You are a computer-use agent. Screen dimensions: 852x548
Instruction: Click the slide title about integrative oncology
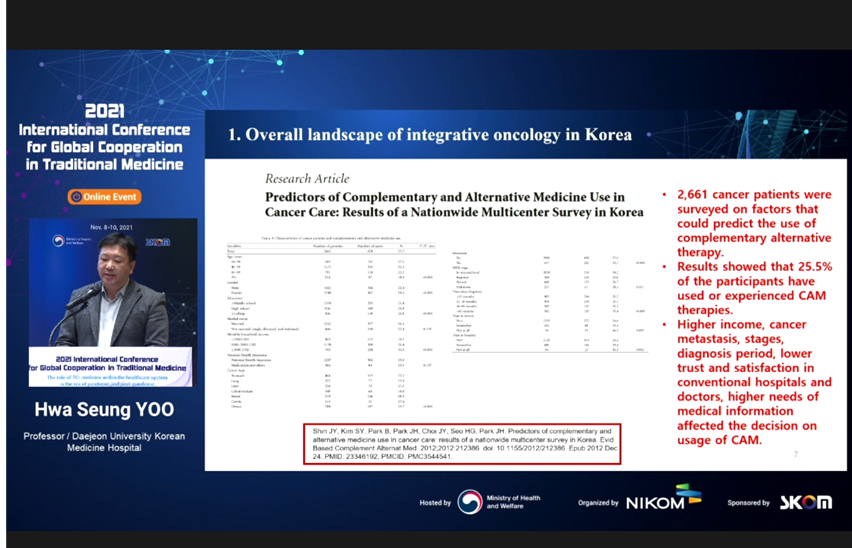tap(430, 135)
